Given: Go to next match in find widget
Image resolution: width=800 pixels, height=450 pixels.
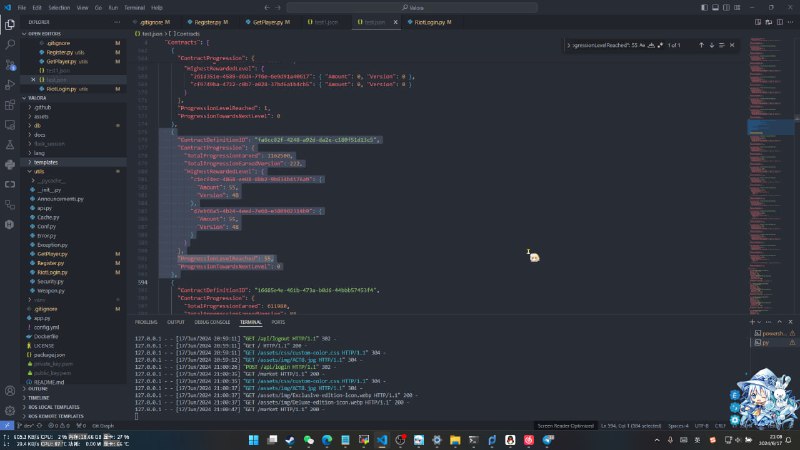Looking at the screenshot, I should click(713, 45).
